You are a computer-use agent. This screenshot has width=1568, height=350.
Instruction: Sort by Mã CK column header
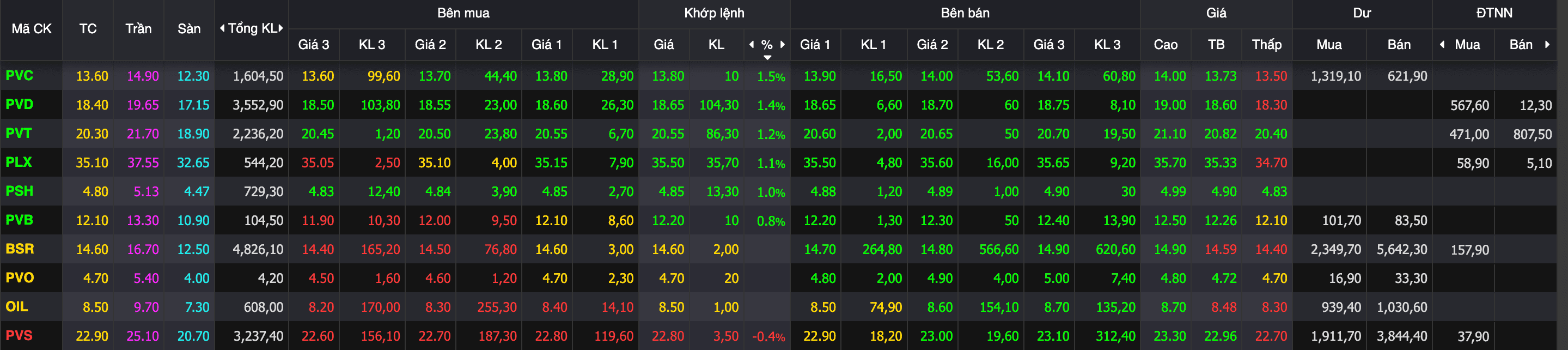pos(32,29)
